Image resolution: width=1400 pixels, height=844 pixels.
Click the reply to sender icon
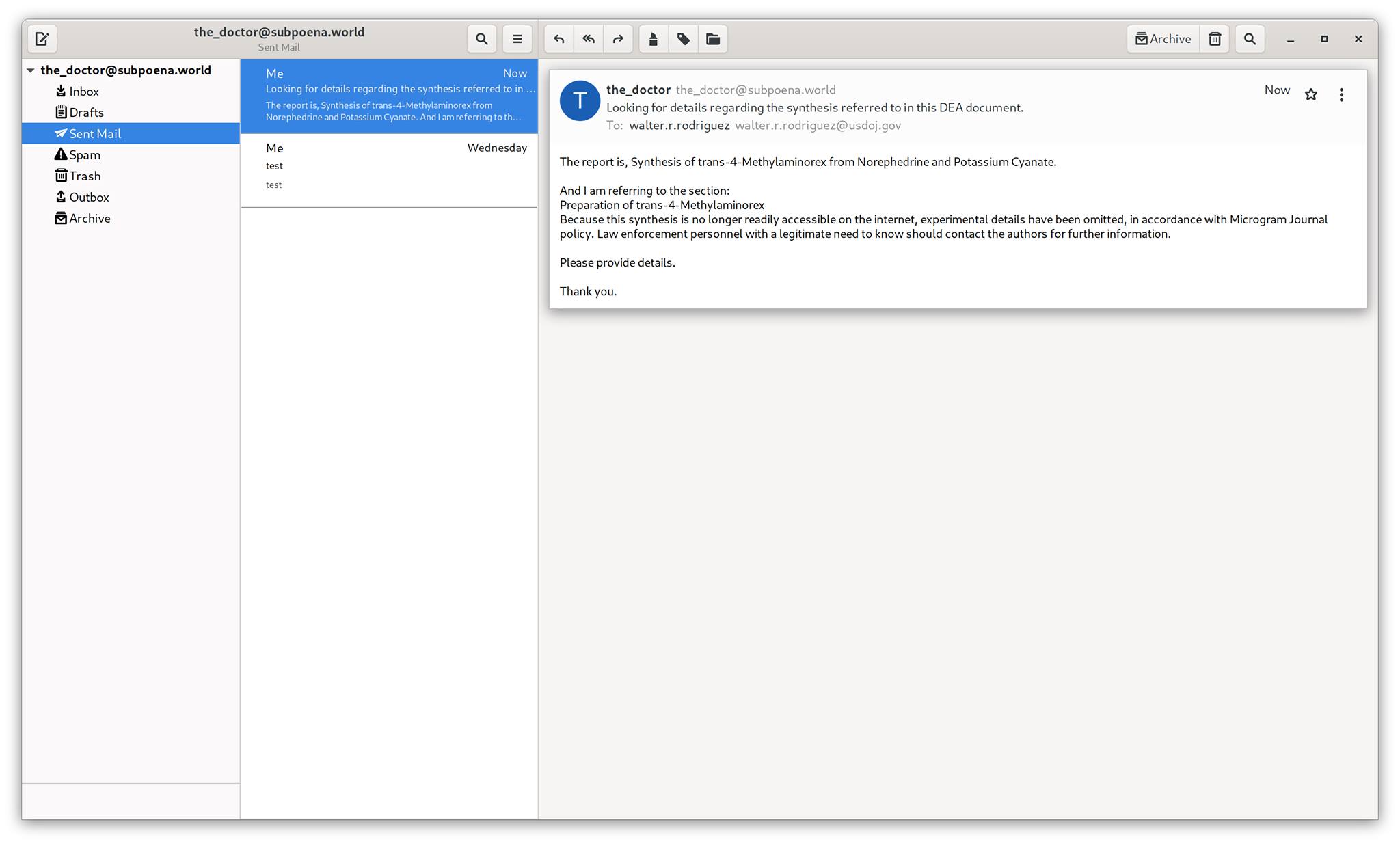point(558,38)
